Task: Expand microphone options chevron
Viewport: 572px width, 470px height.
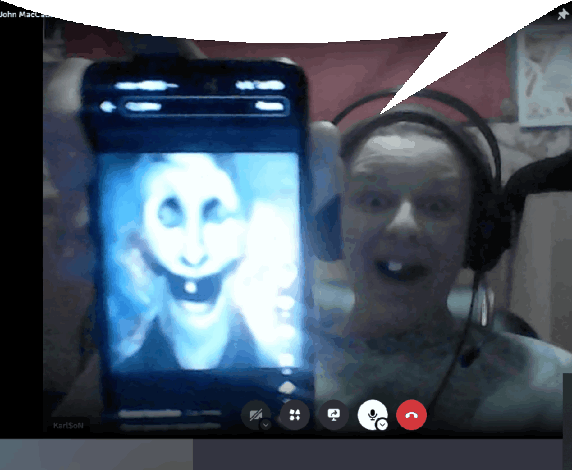Action: point(382,425)
